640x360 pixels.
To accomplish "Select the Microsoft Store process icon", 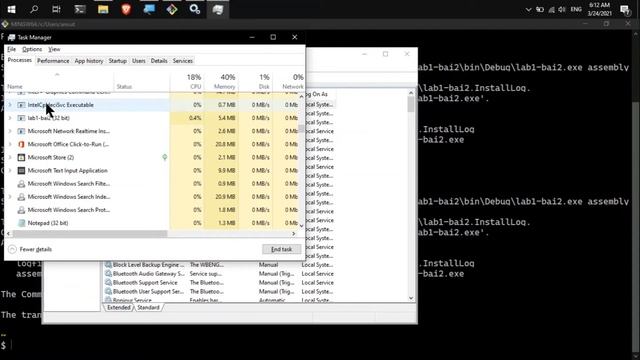I will [x=21, y=157].
